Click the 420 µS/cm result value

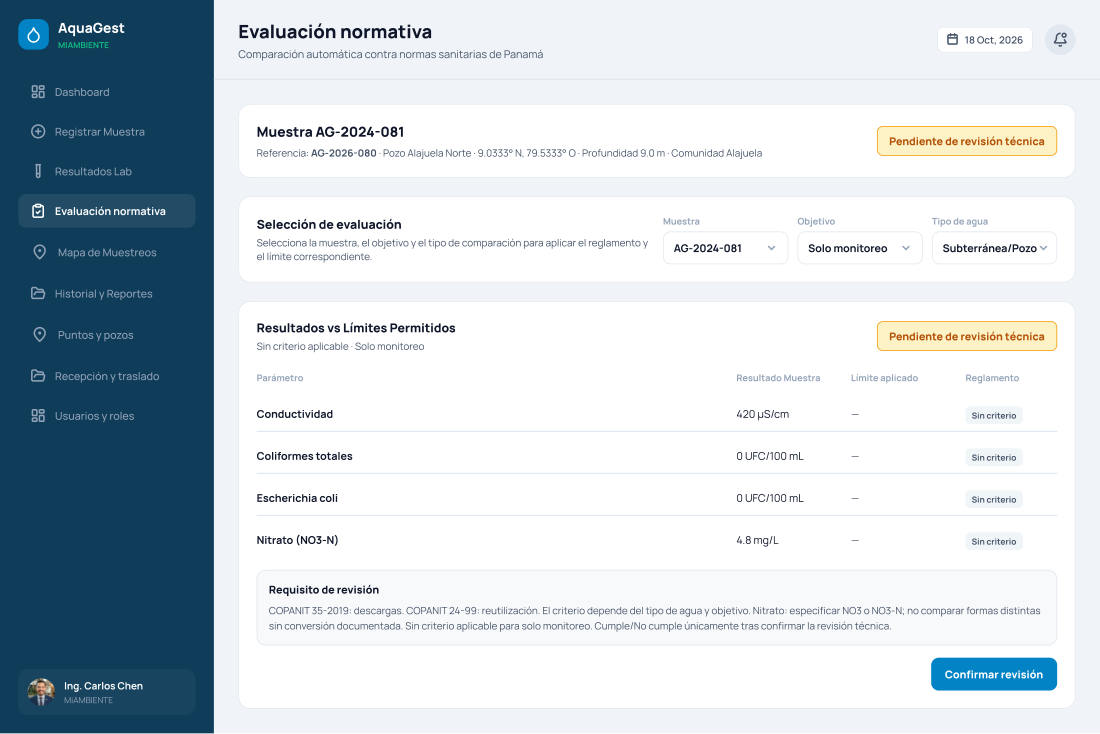pyautogui.click(x=763, y=414)
